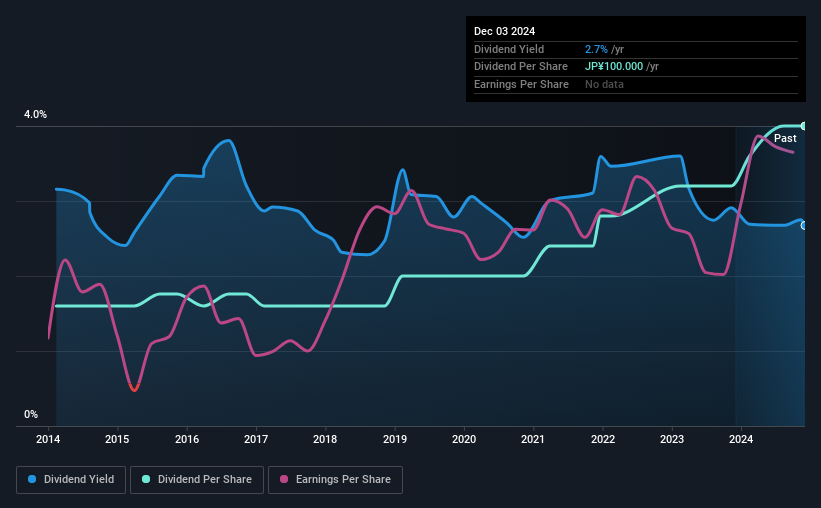Click the 'No data' earnings value
Screen dimensions: 821x508
point(604,84)
